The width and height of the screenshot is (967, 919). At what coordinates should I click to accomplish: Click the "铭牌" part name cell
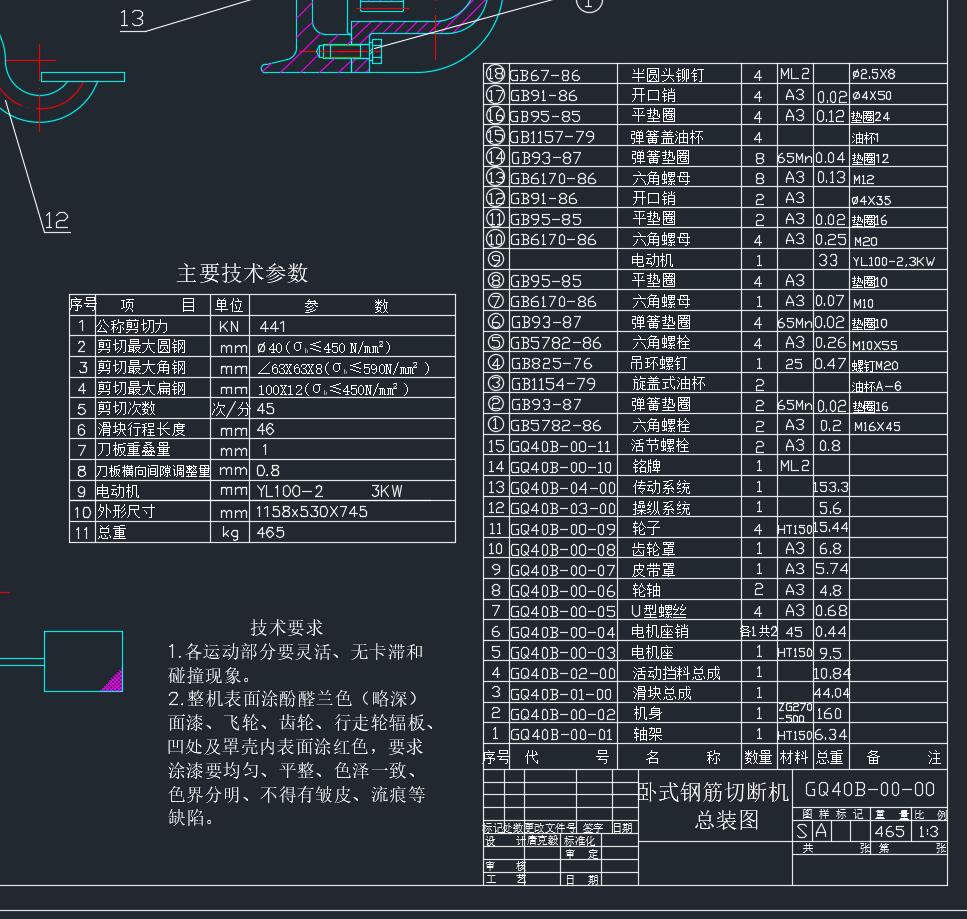(x=647, y=467)
